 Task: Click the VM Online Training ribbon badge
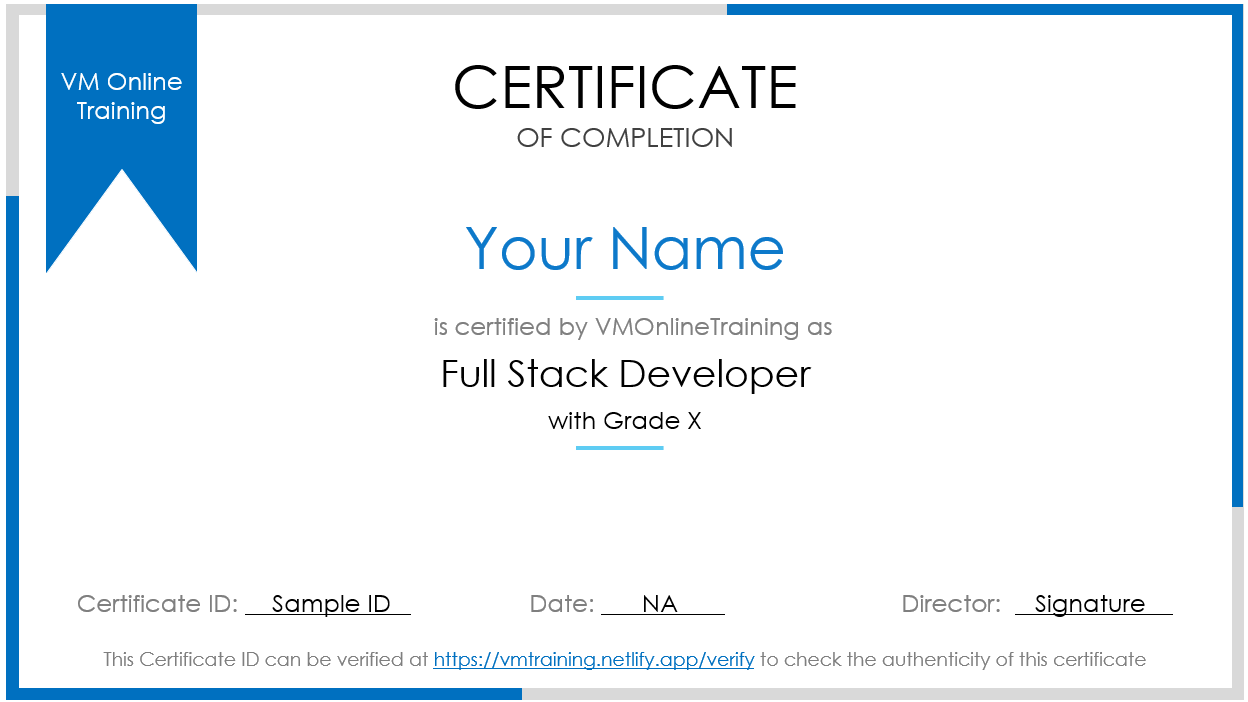121,95
